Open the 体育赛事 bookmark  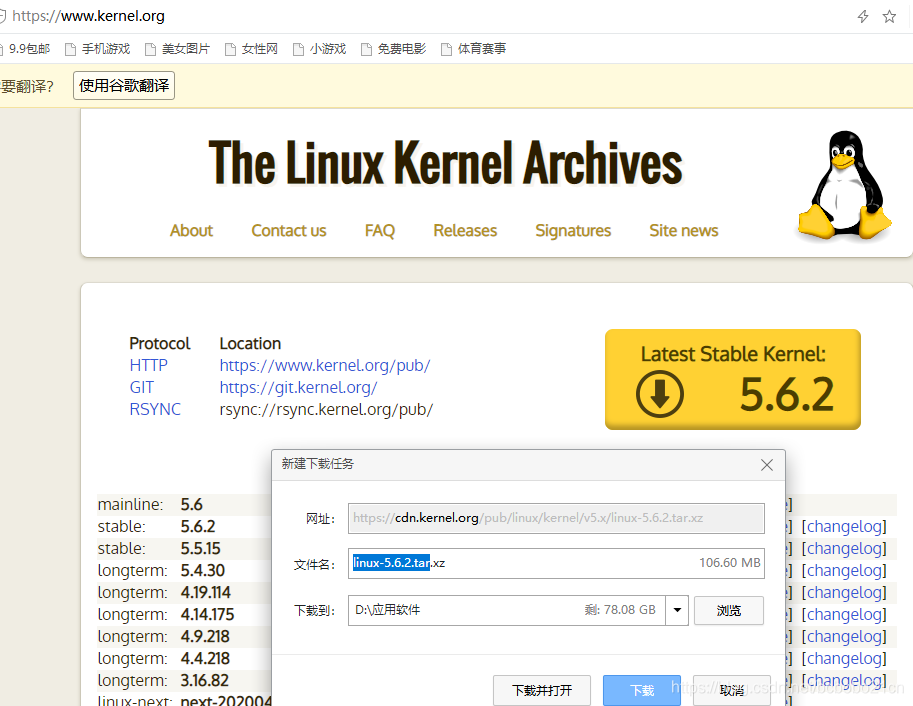click(473, 49)
